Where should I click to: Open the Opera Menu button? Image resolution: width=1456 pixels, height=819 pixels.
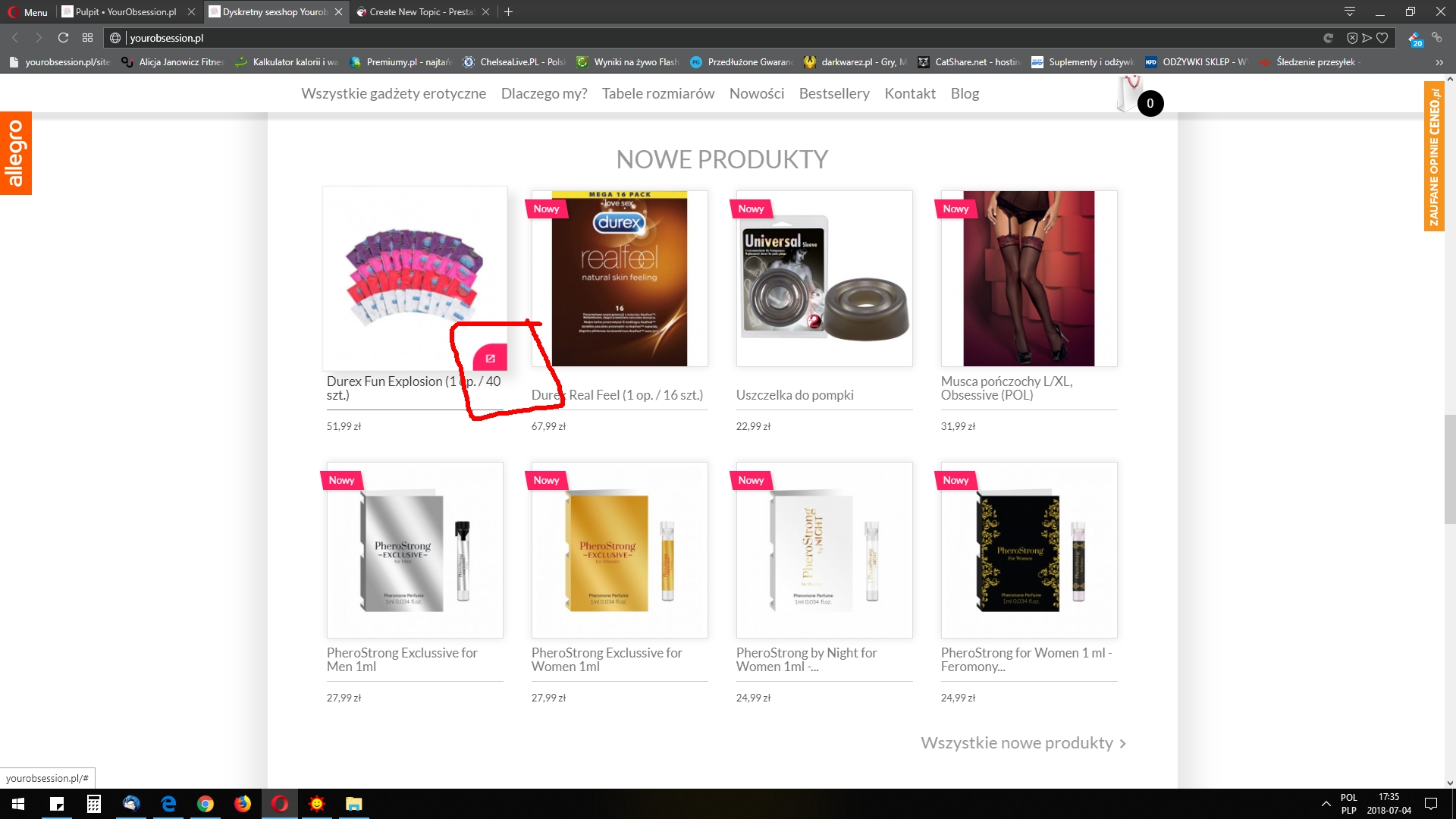[28, 11]
